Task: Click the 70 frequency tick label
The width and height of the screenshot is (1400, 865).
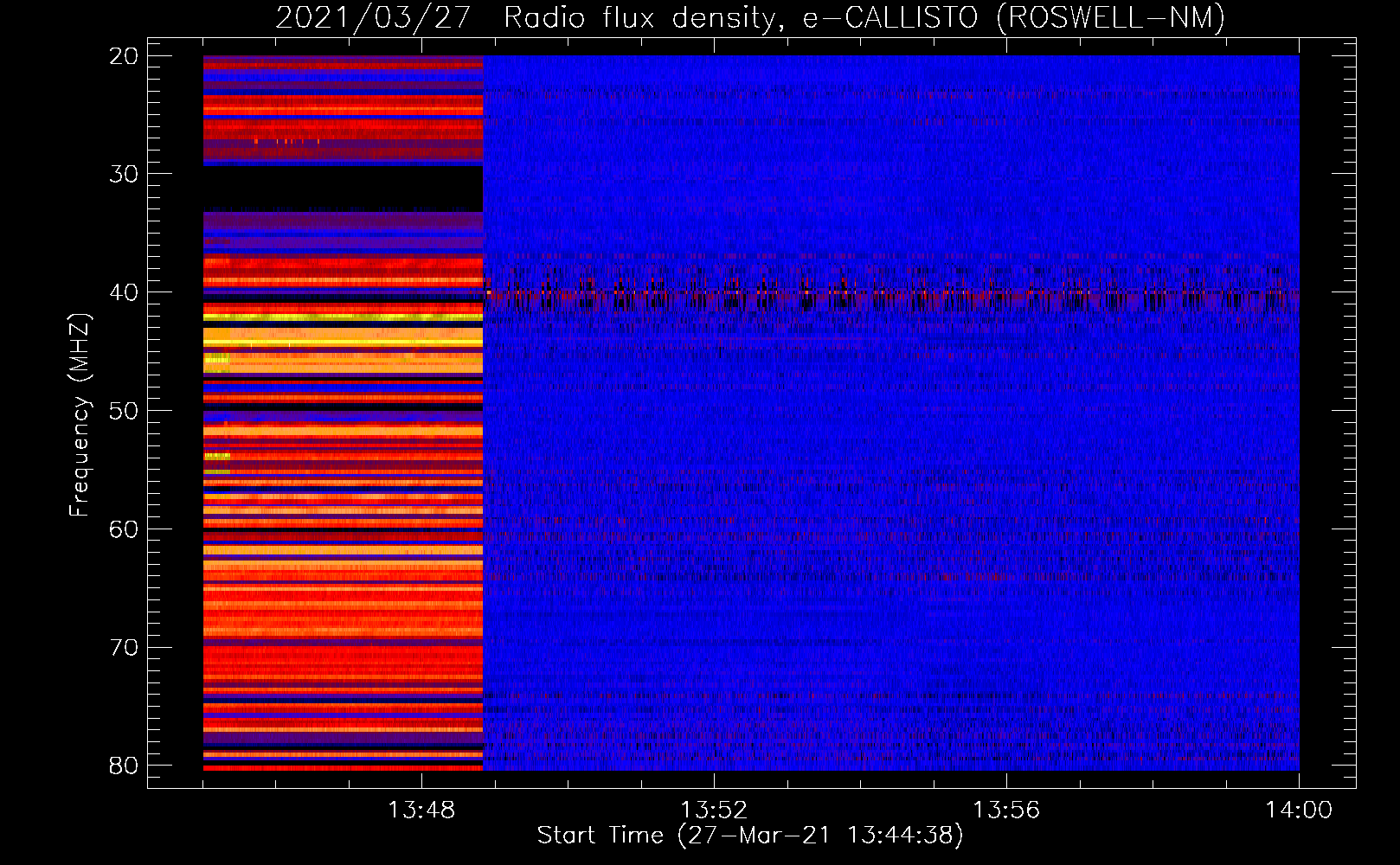Action: click(124, 648)
